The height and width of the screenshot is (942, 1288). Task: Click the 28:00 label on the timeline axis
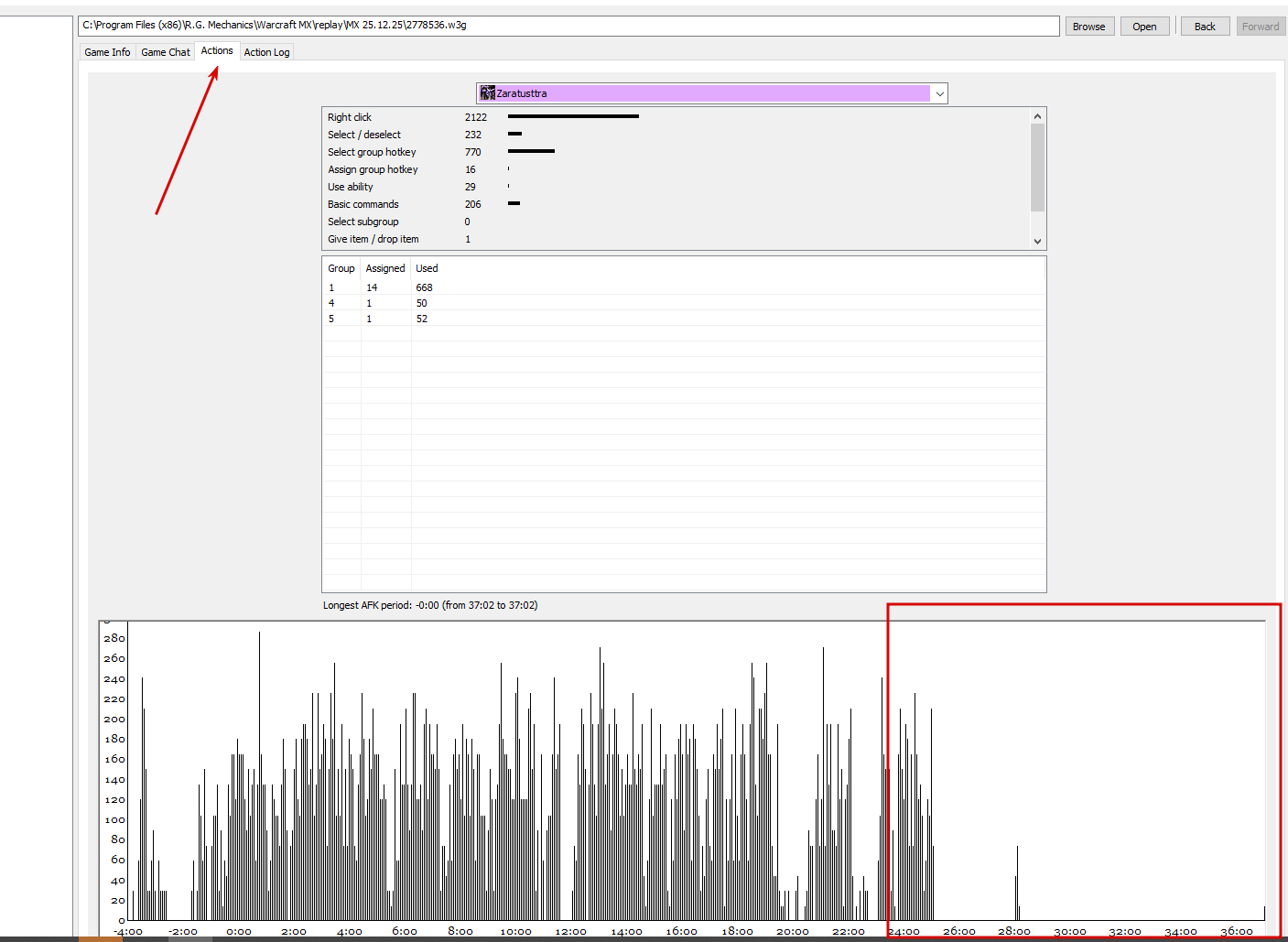coord(1014,932)
